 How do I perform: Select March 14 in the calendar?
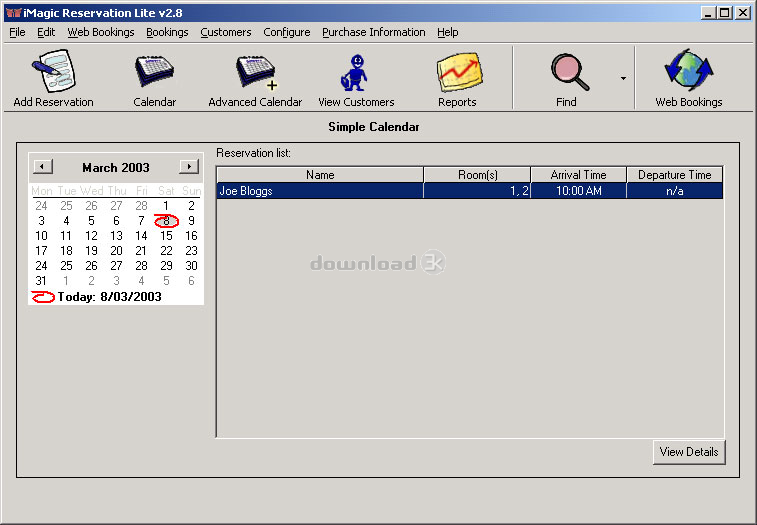coord(141,236)
